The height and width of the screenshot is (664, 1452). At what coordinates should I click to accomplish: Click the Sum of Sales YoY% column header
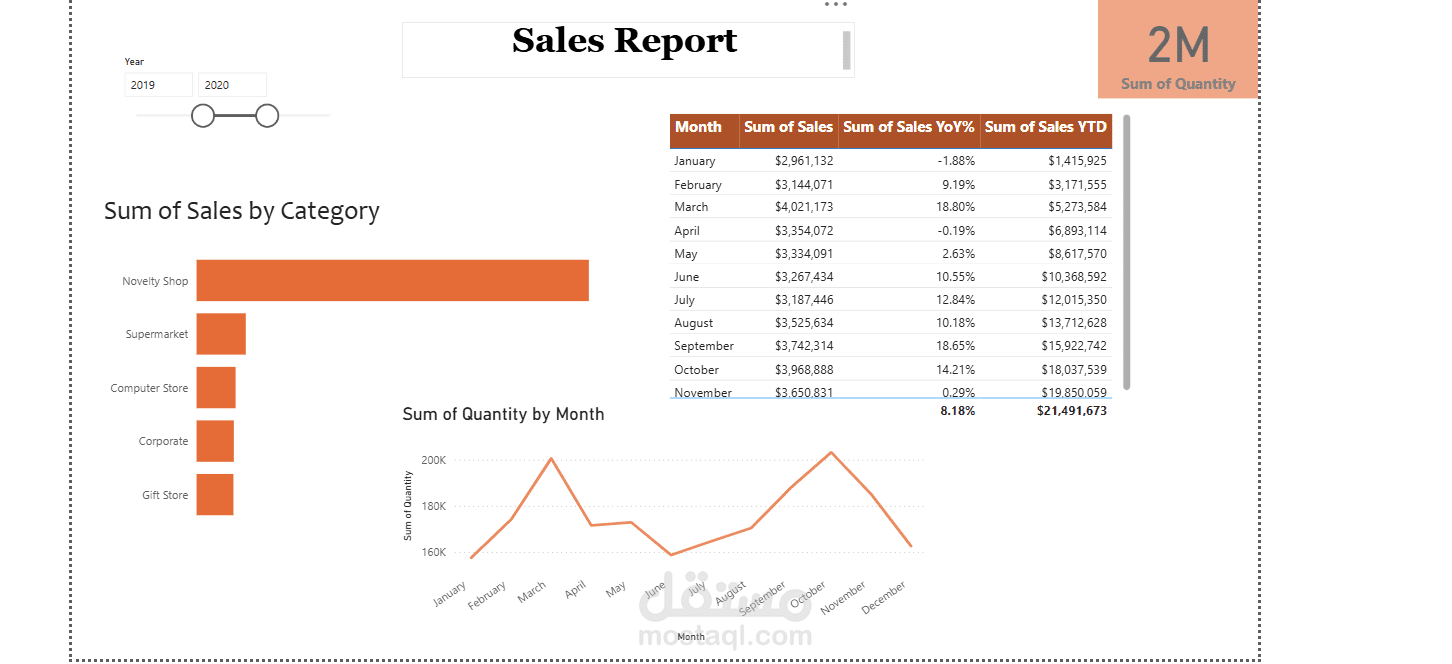[908, 127]
